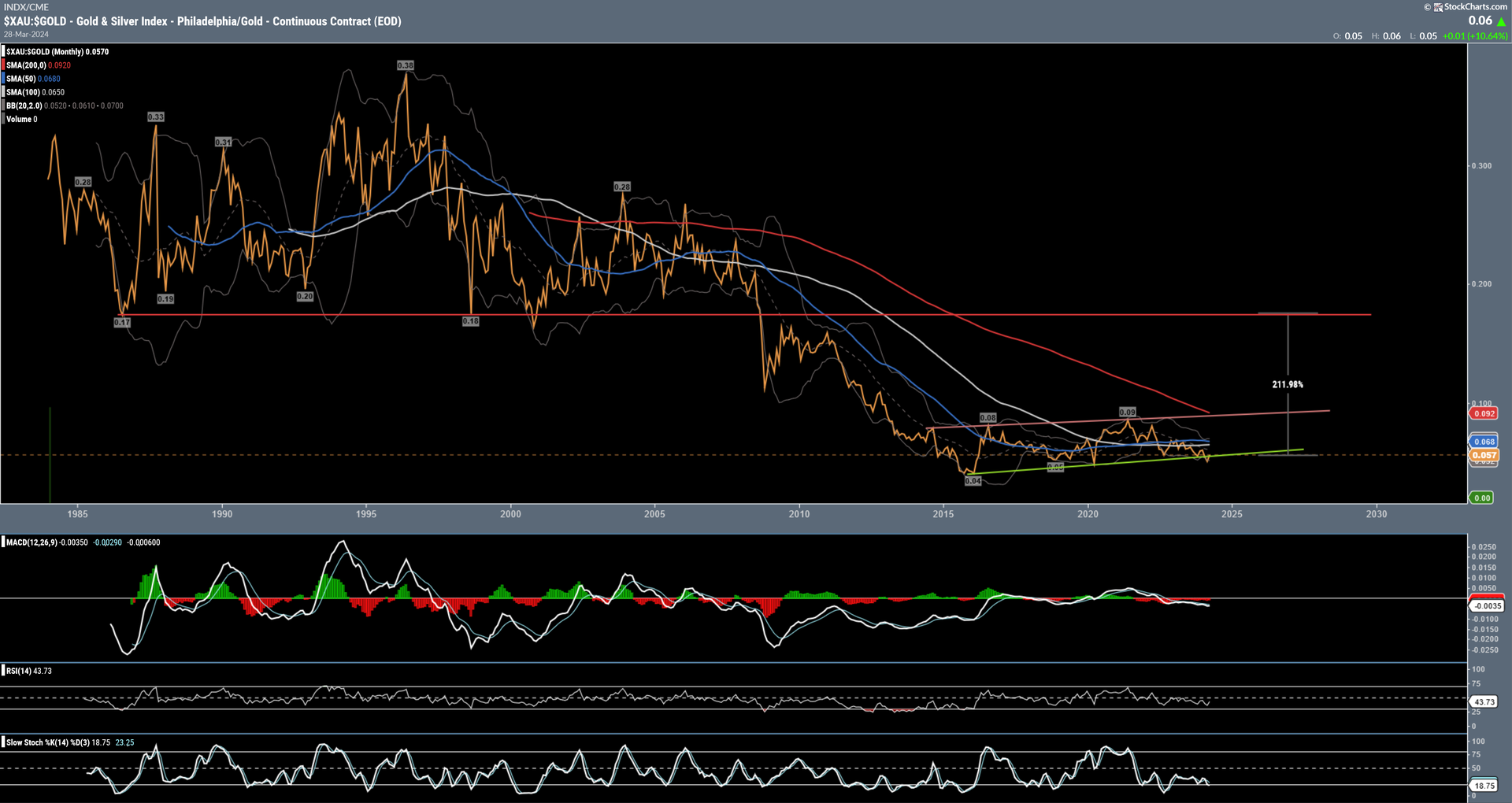Screen dimensions: 1512x803
Task: Click the orange 0.057 price axis tag
Action: (1484, 455)
